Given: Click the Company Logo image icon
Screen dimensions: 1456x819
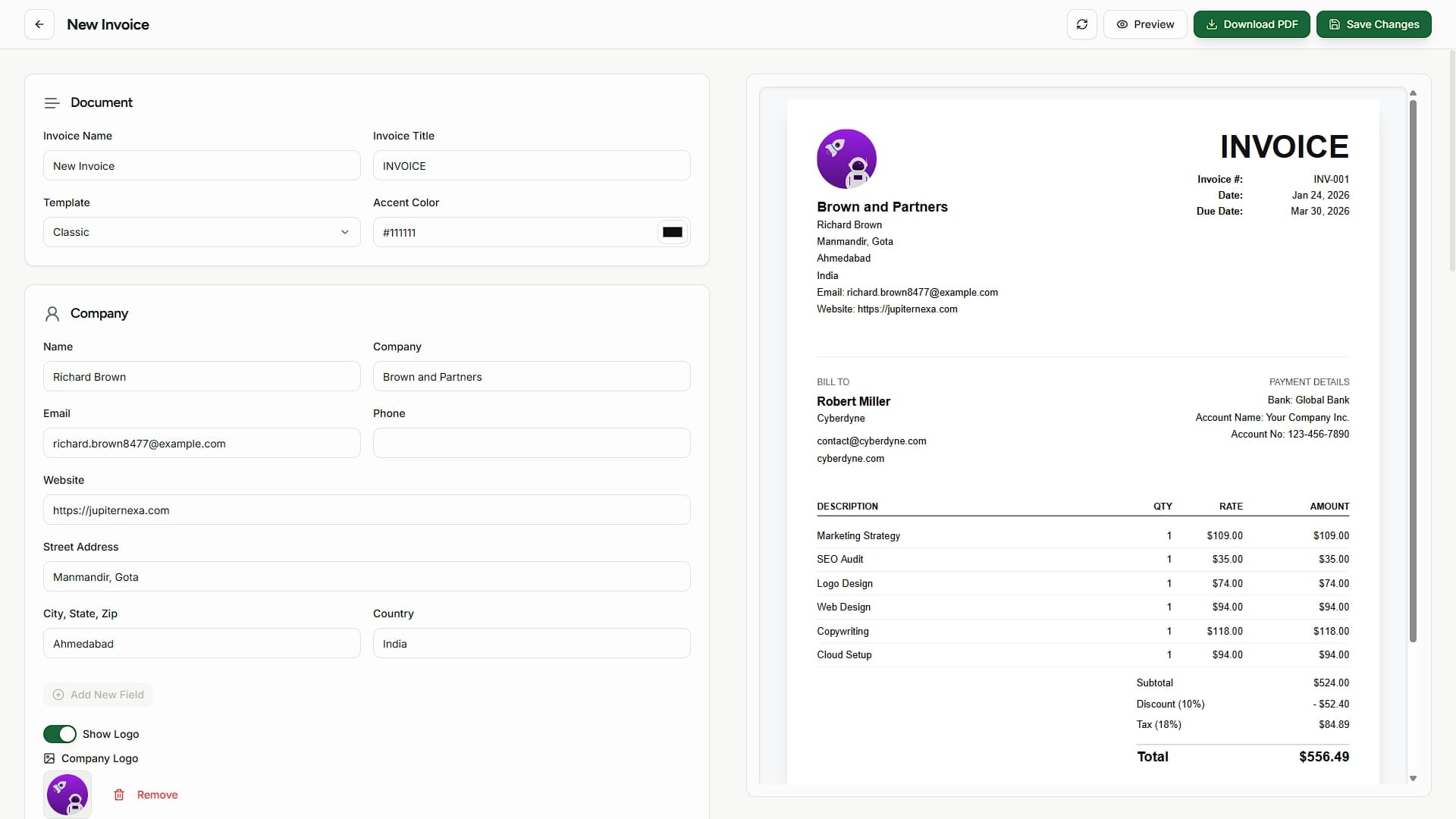Looking at the screenshot, I should coord(49,758).
